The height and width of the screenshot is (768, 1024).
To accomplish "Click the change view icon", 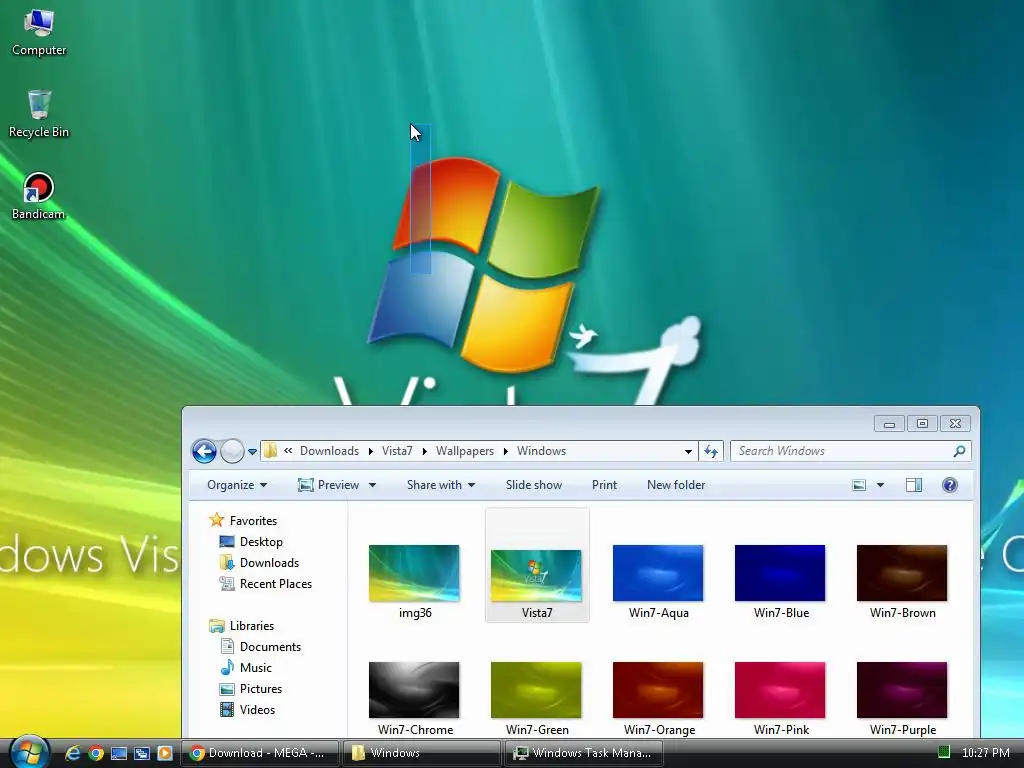I will click(x=859, y=485).
